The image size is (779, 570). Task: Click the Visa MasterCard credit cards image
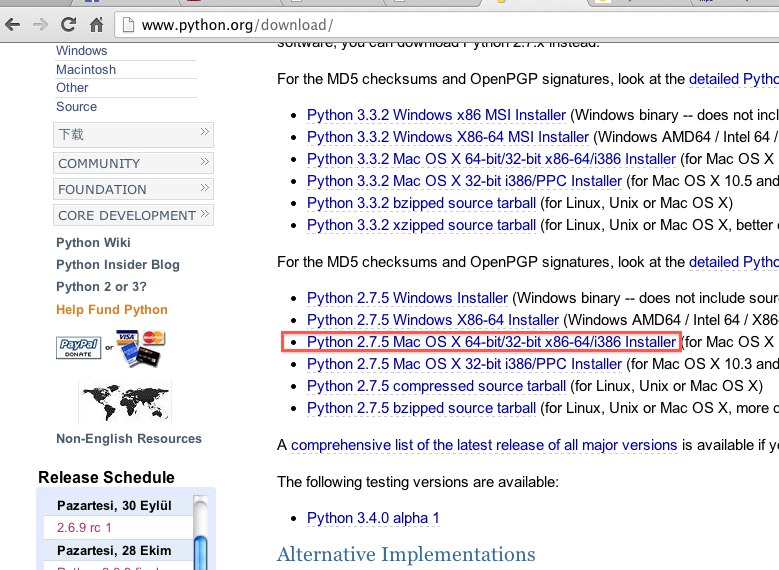coord(141,348)
